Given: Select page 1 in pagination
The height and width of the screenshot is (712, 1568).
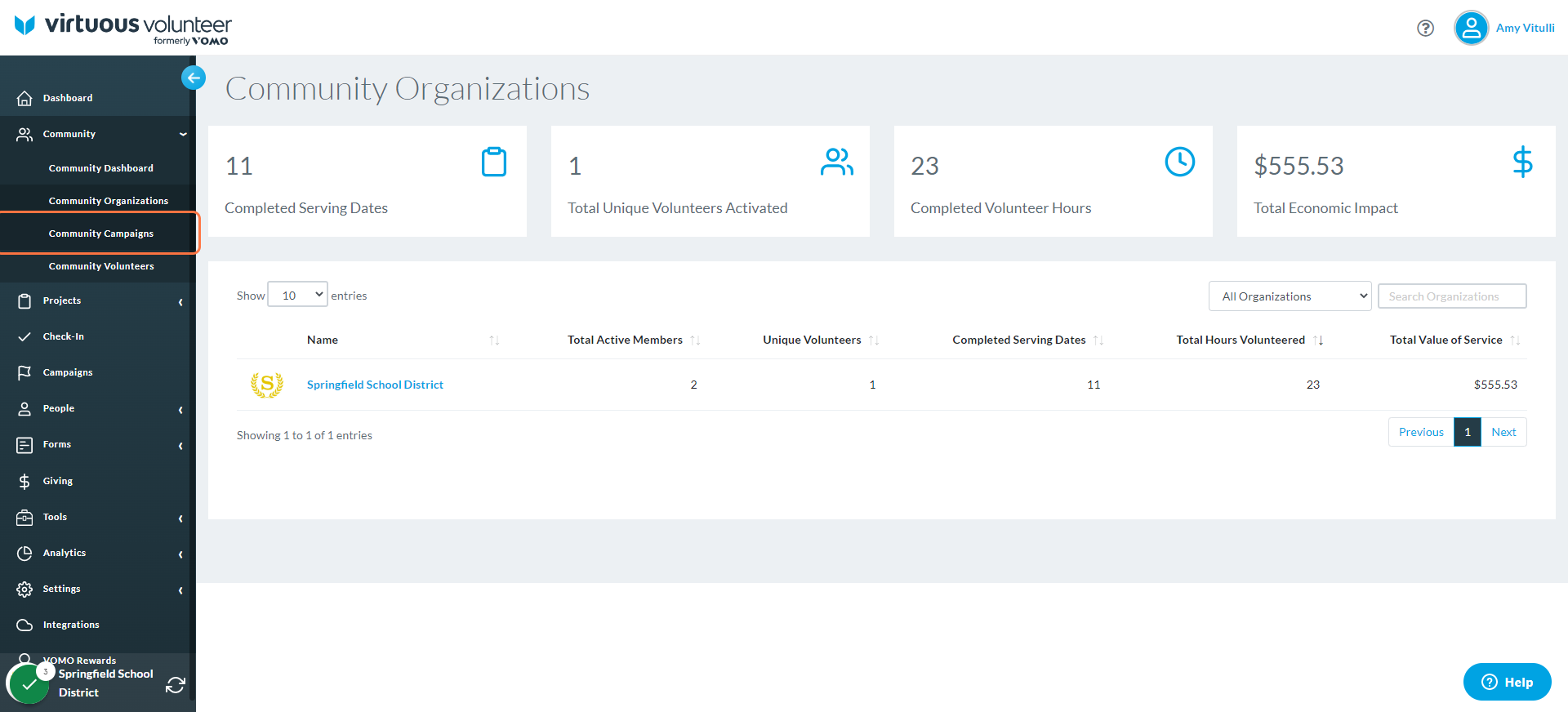Looking at the screenshot, I should pyautogui.click(x=1468, y=432).
